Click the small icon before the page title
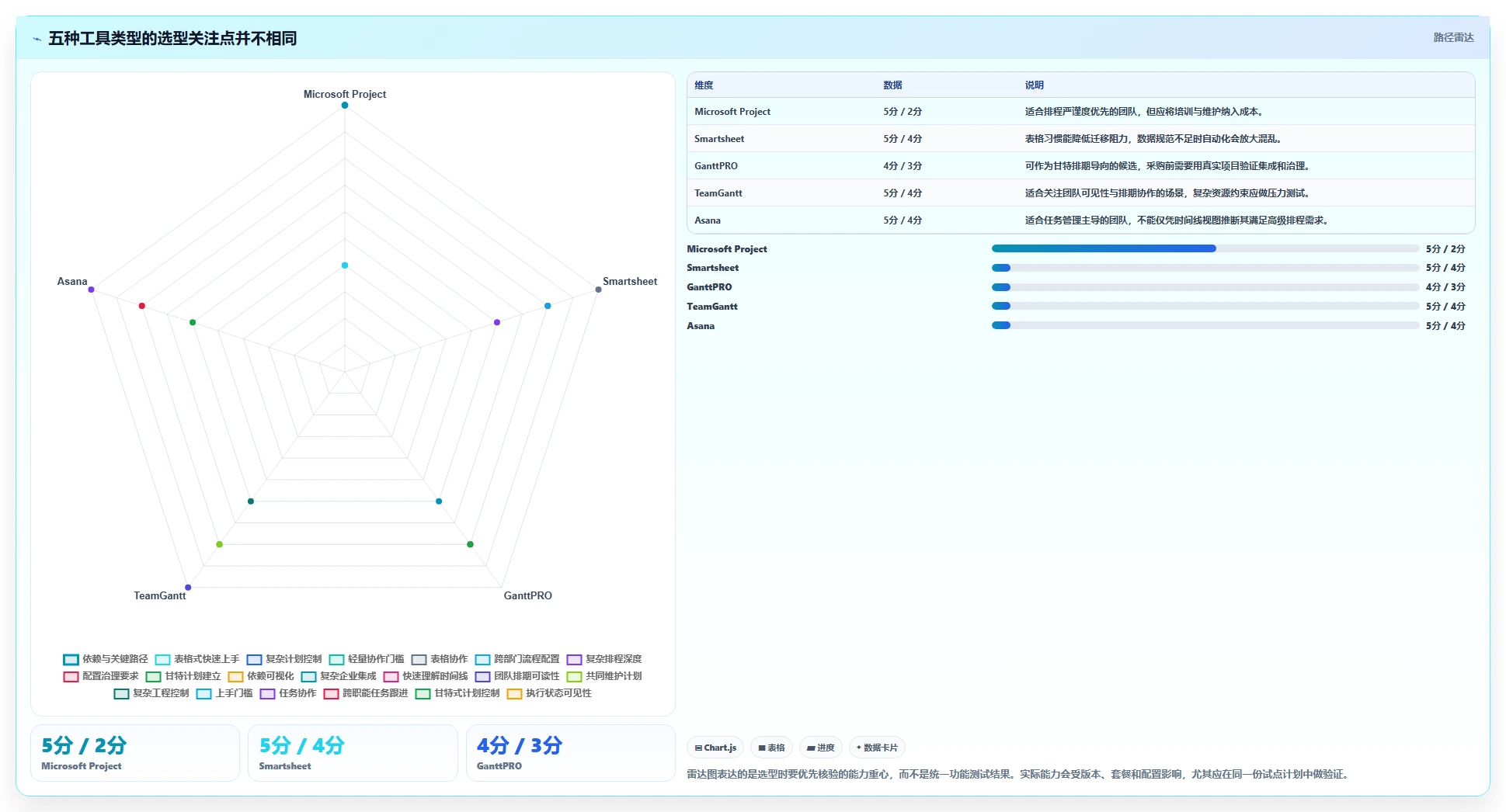Image resolution: width=1506 pixels, height=812 pixels. click(x=37, y=39)
